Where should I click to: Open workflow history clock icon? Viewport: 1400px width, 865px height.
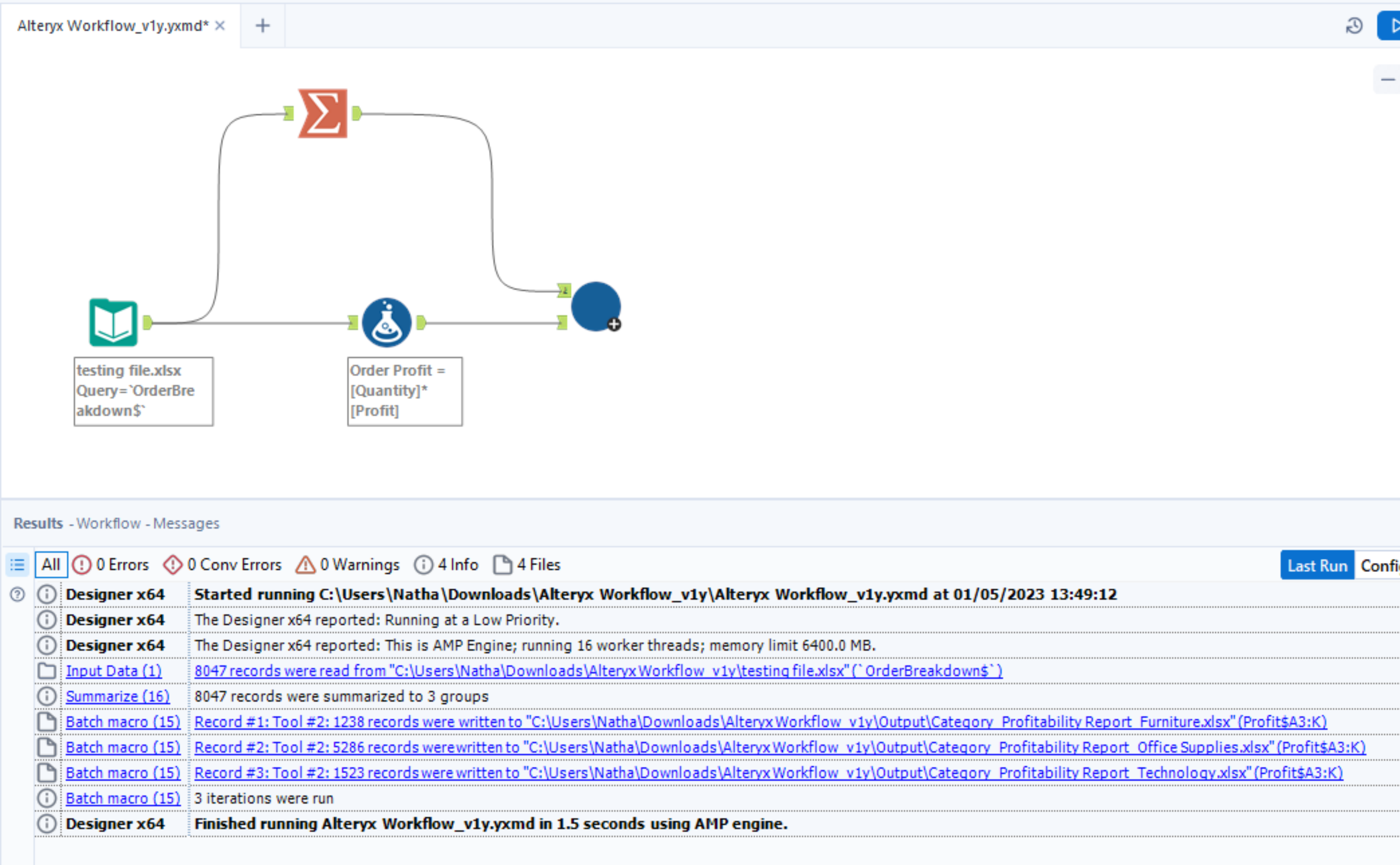pos(1354,26)
